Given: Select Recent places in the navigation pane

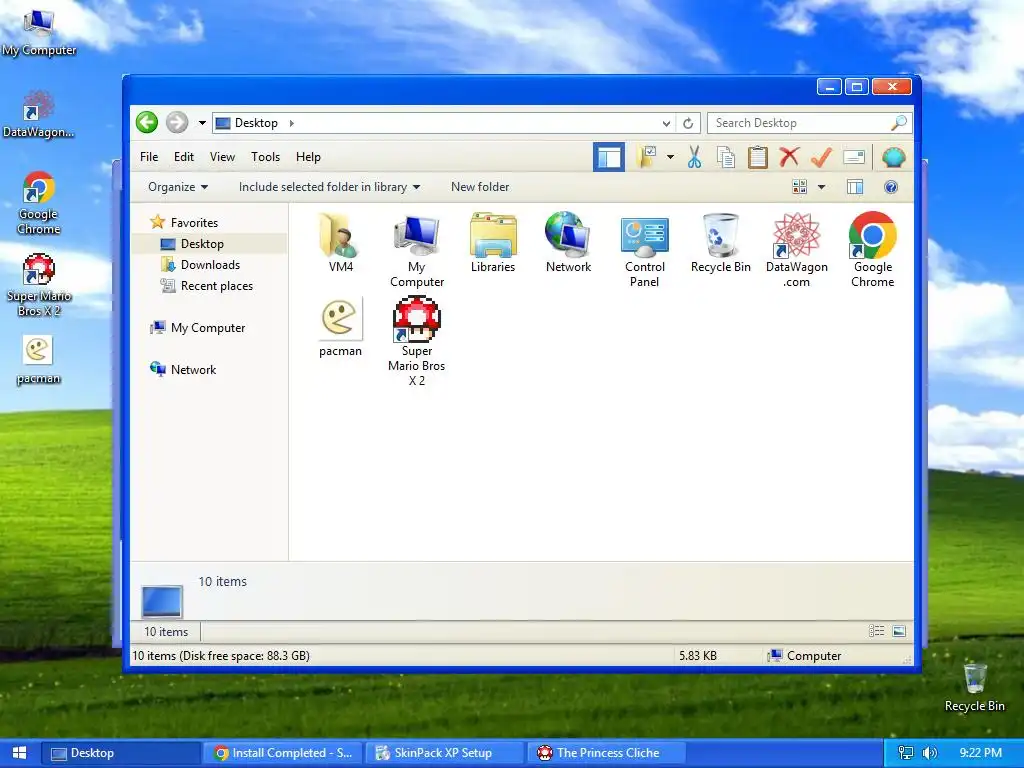Looking at the screenshot, I should pyautogui.click(x=216, y=285).
